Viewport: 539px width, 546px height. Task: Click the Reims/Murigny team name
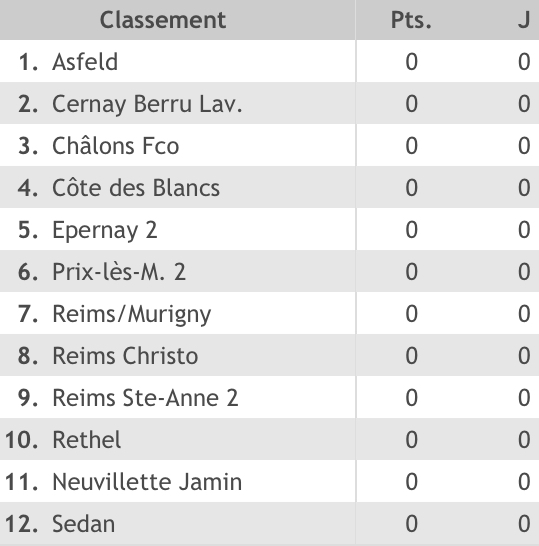click(x=132, y=314)
